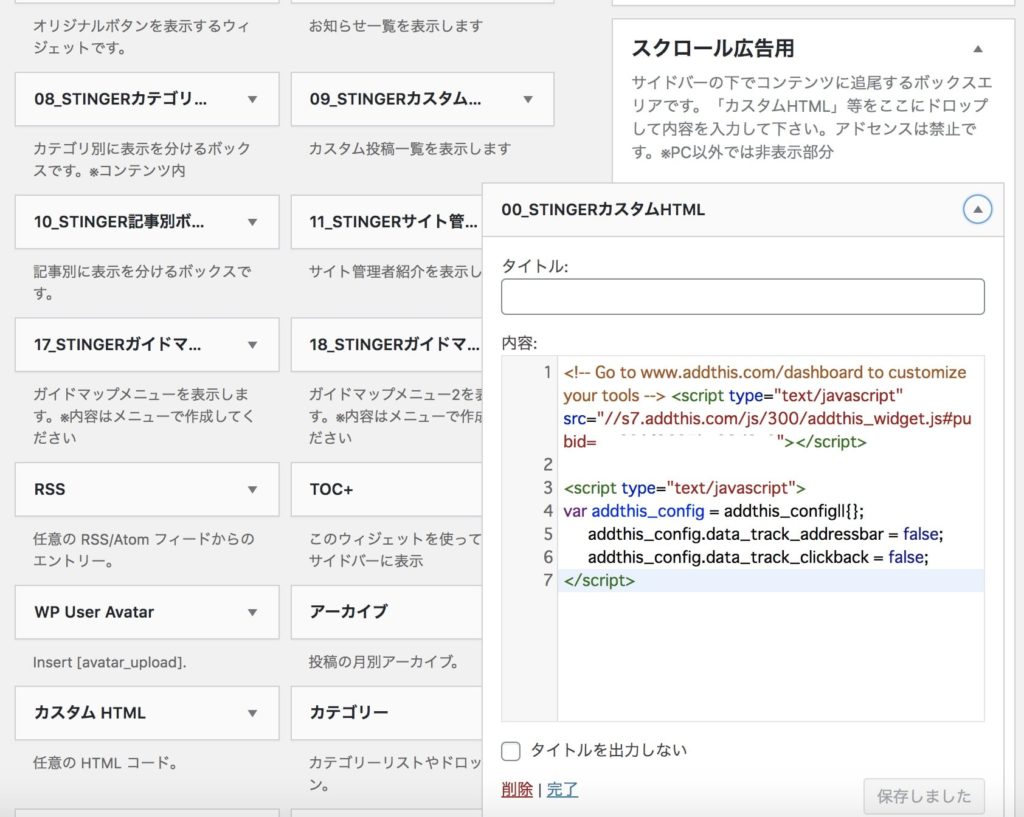1024x817 pixels.
Task: Select the 18_STINGERガイドマ widget title
Action: pos(394,345)
